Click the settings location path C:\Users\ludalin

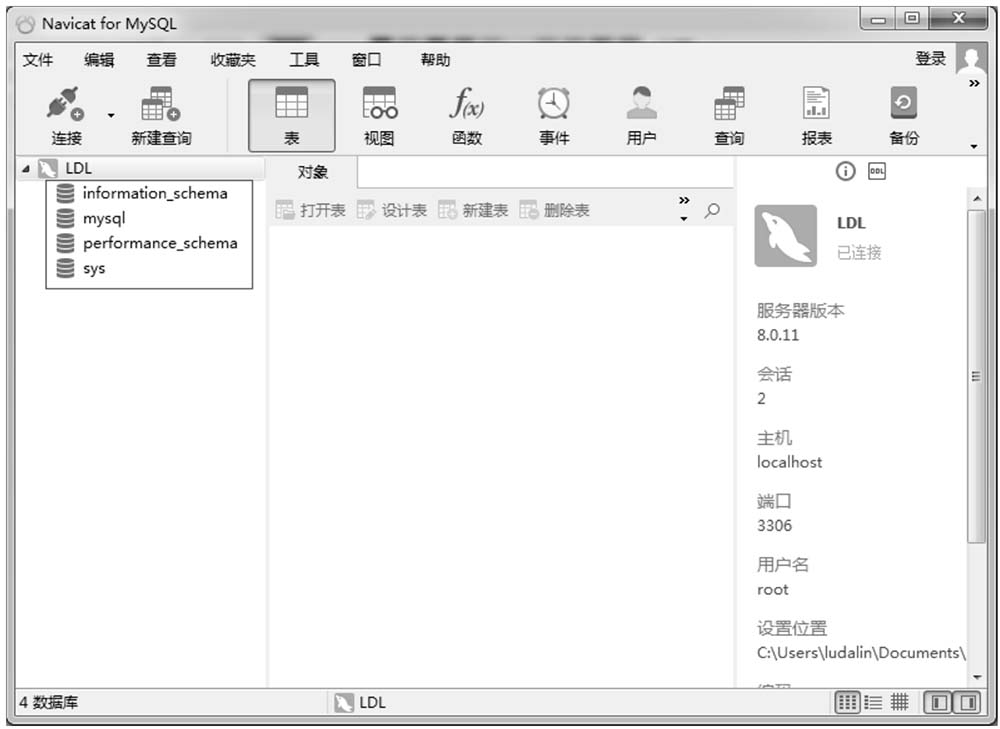[860, 652]
